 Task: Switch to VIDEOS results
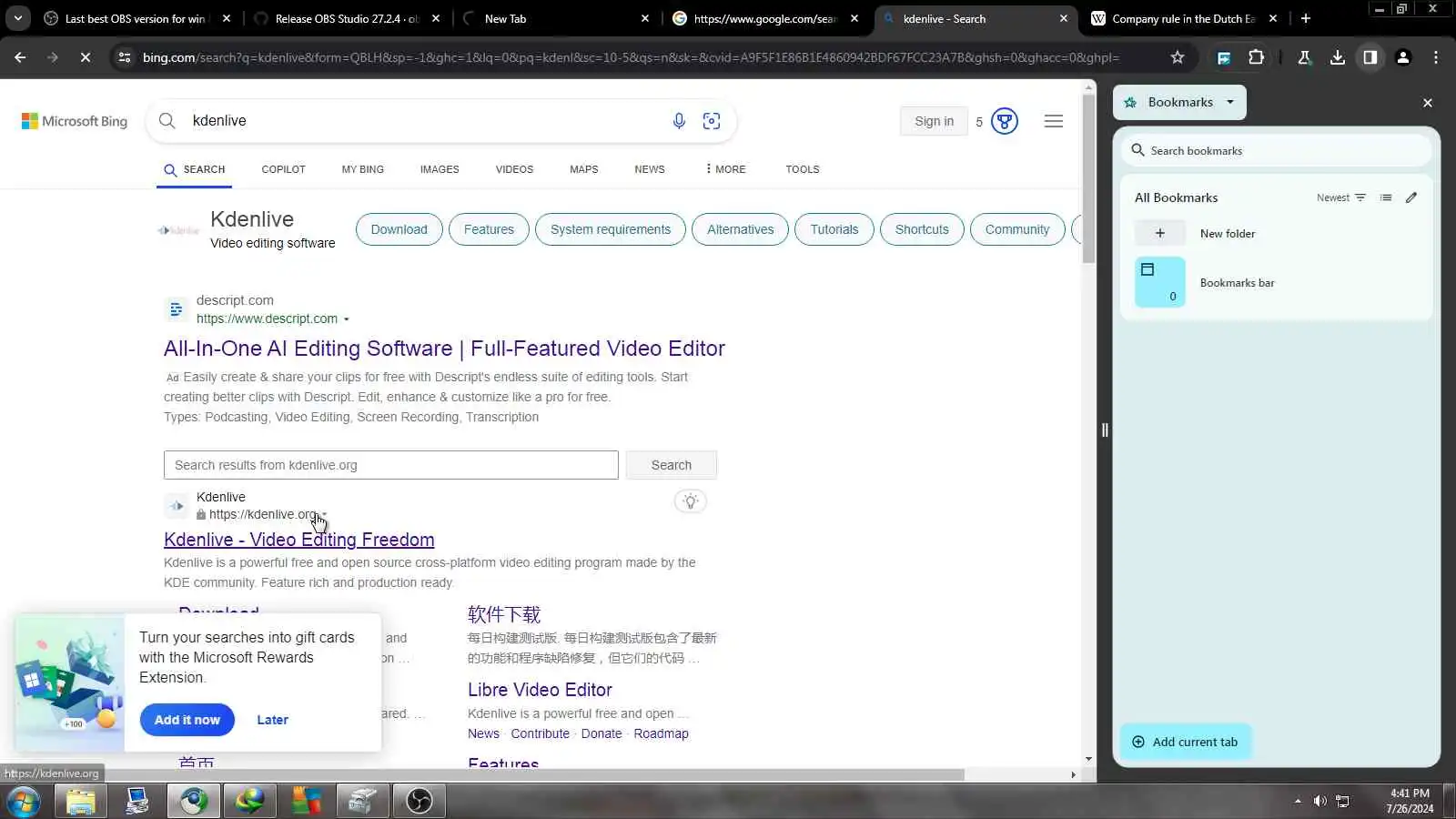pos(514,169)
